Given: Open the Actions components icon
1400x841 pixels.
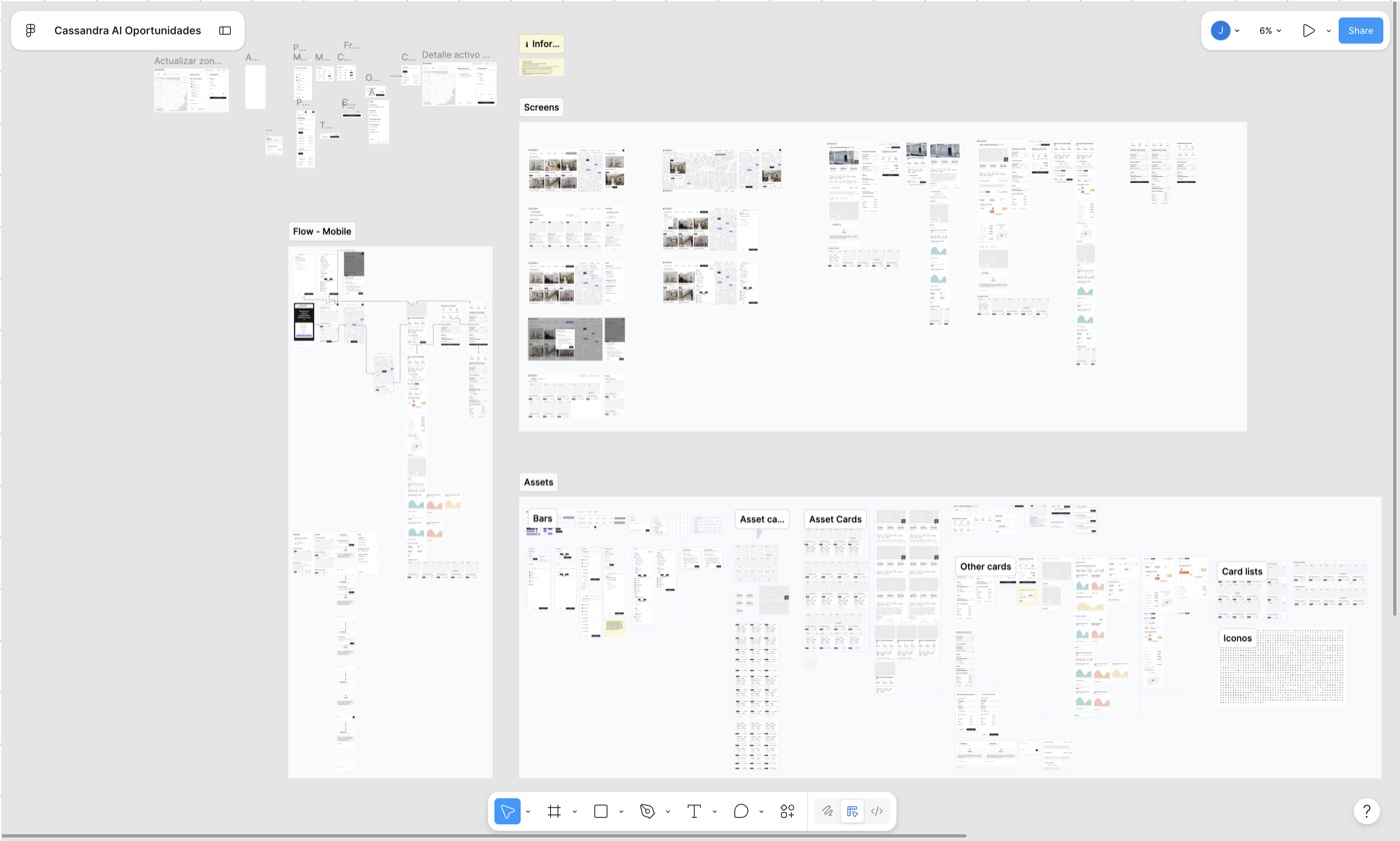Looking at the screenshot, I should coord(788,811).
